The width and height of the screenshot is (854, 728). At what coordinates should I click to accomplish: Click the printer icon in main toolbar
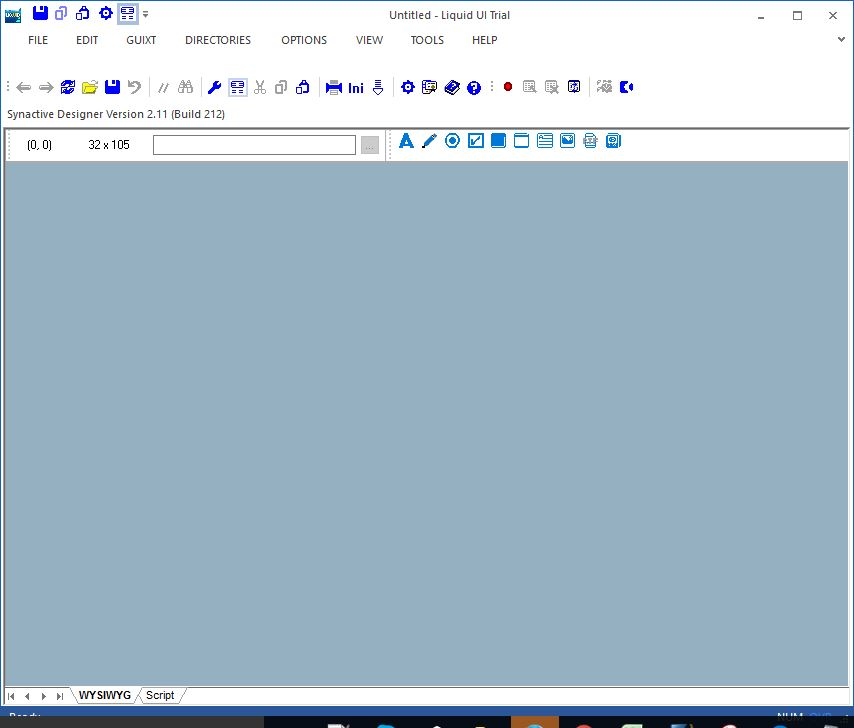(x=334, y=87)
